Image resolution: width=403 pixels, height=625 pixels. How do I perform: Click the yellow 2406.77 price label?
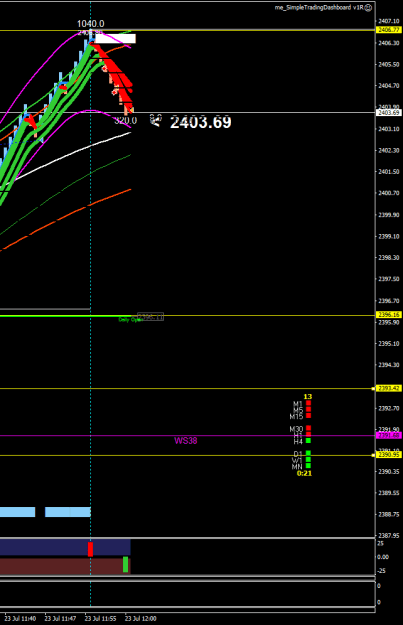[x=388, y=30]
